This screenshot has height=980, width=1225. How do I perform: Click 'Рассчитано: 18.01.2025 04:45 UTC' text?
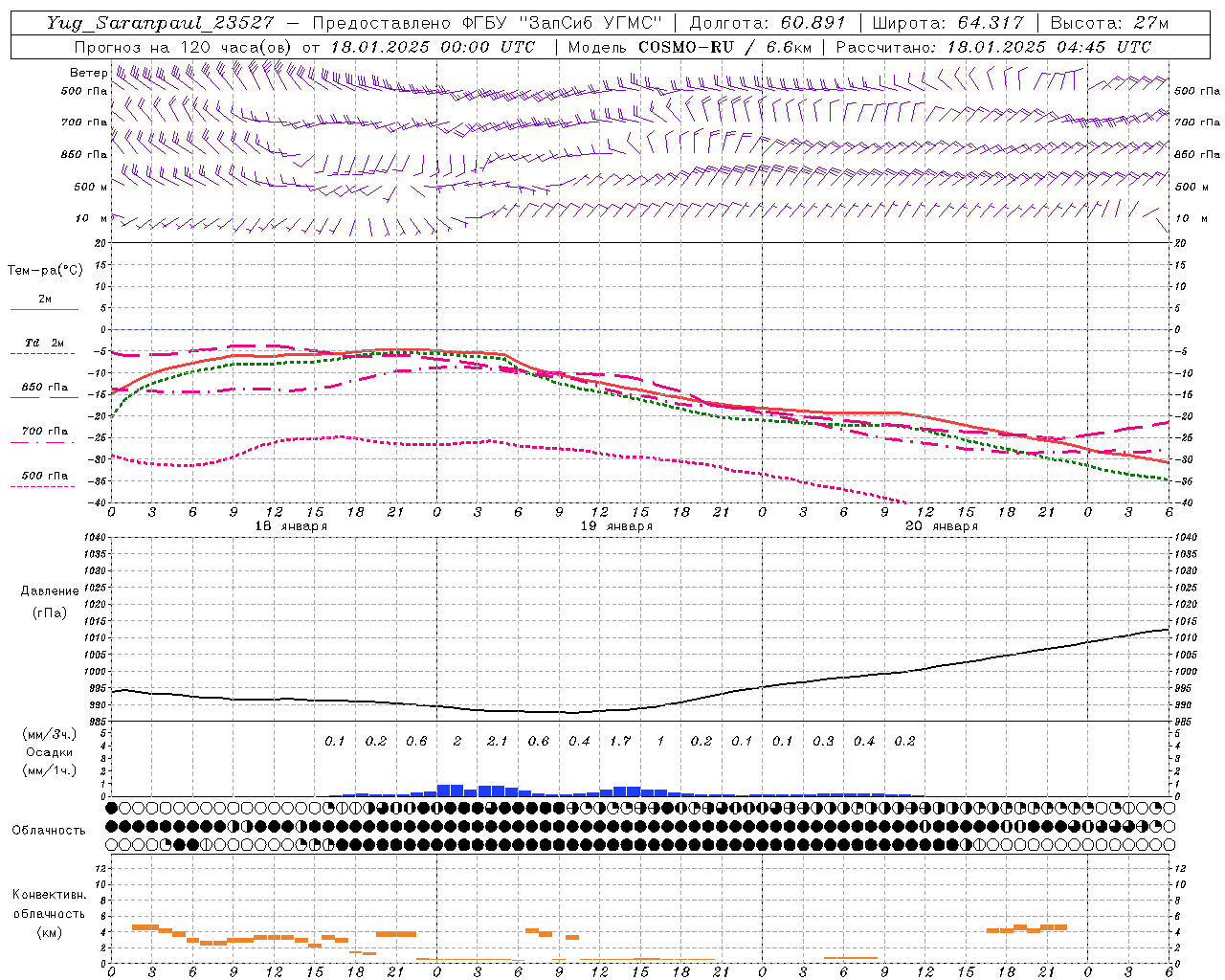click(993, 47)
